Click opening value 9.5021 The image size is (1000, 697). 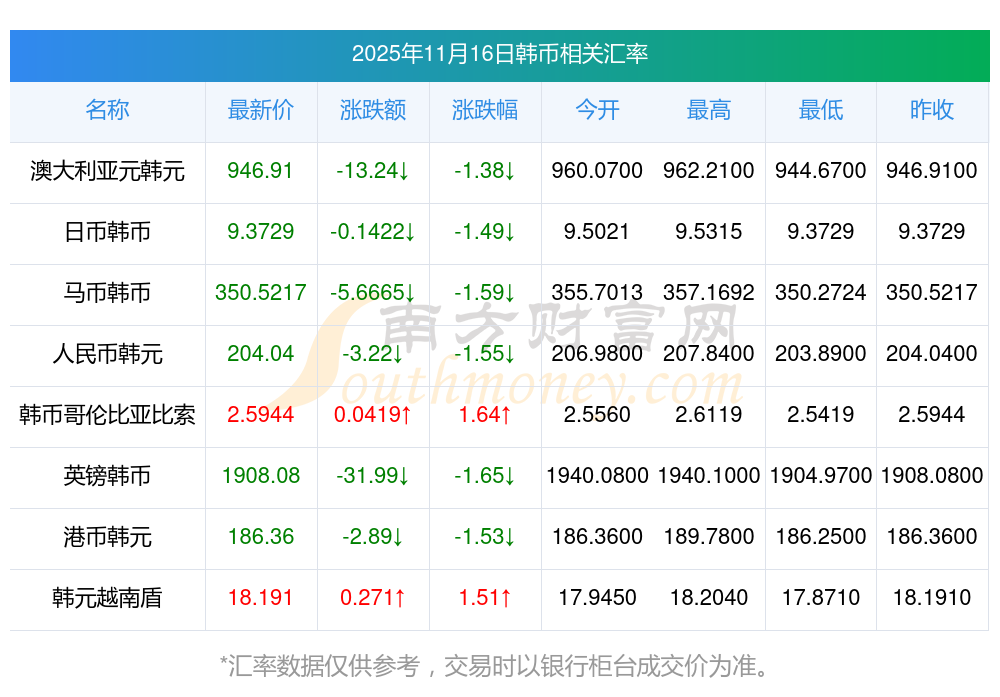[597, 231]
